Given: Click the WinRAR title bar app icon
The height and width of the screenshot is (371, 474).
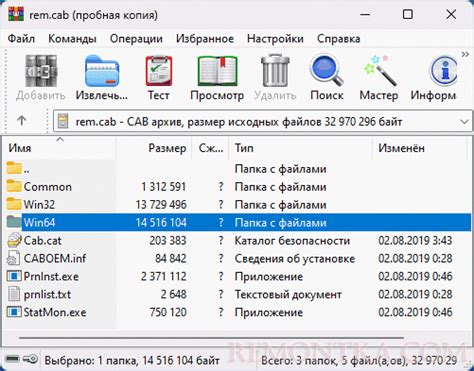Looking at the screenshot, I should [x=16, y=14].
